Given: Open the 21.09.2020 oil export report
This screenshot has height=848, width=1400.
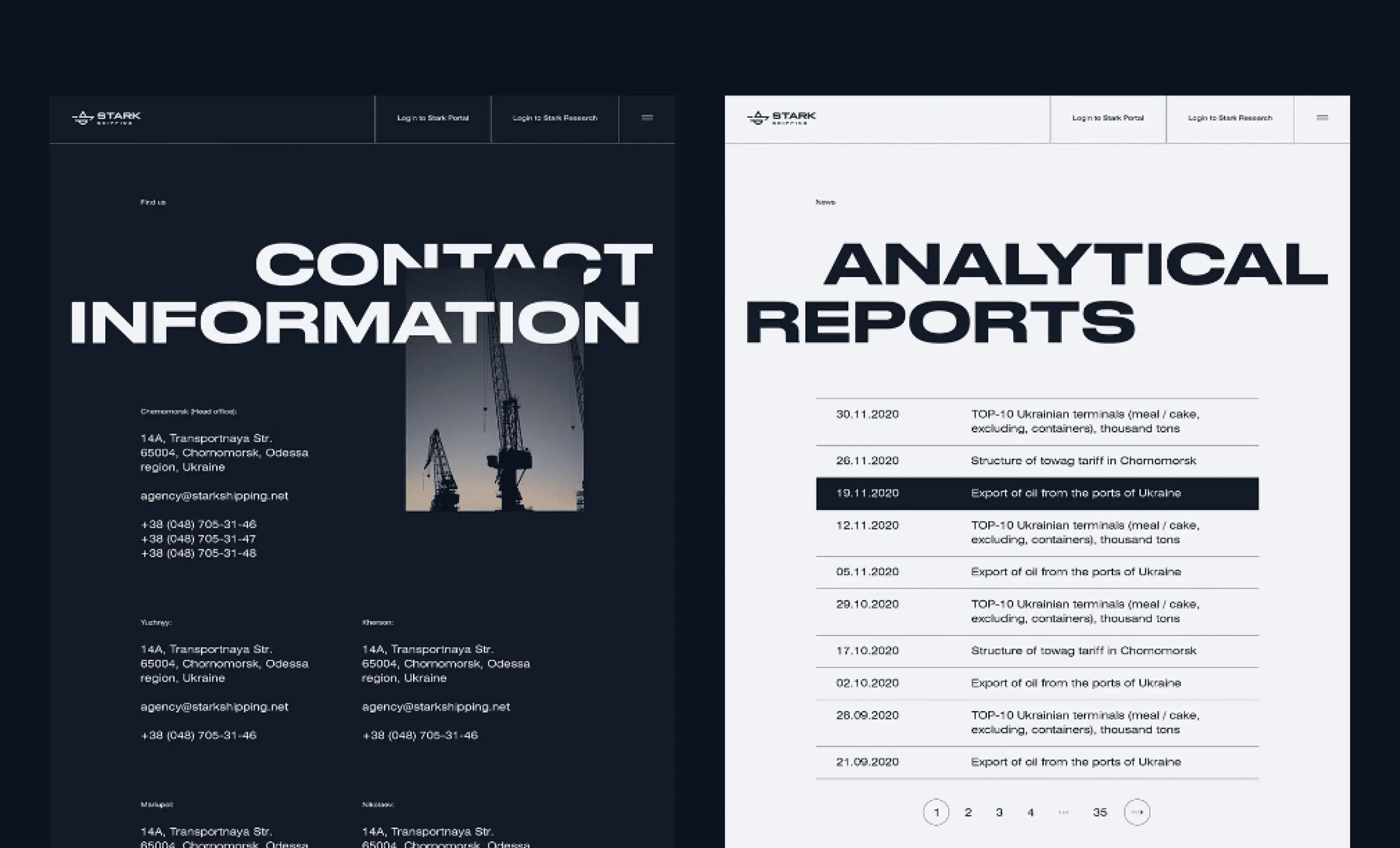Looking at the screenshot, I should tap(1075, 762).
